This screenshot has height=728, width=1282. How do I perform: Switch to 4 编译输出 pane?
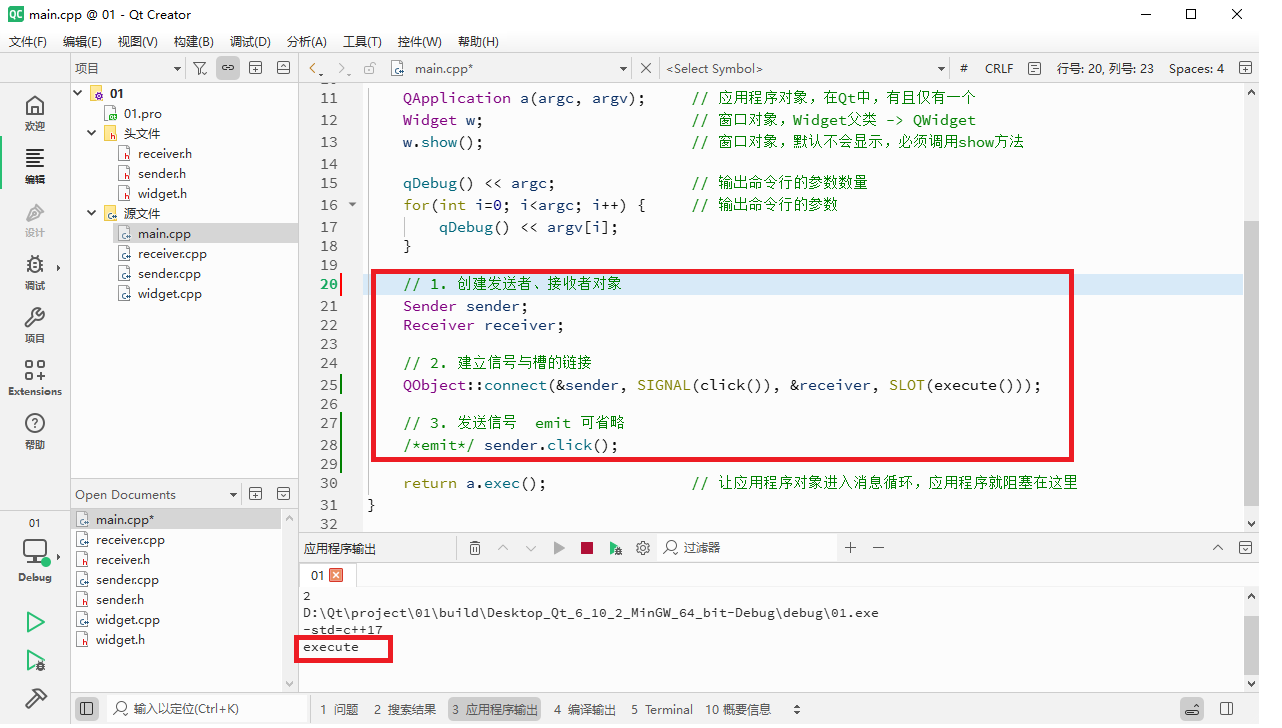point(585,709)
